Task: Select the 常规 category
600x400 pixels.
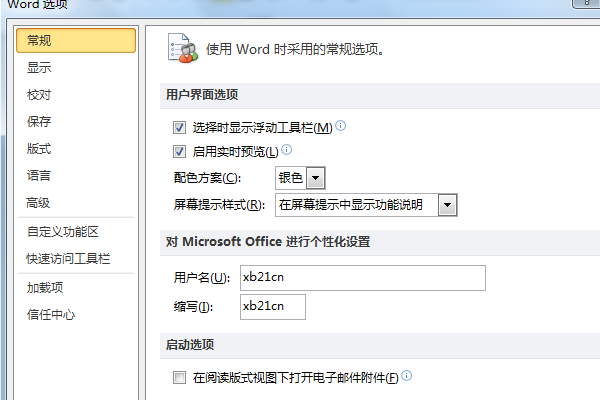Action: (x=76, y=40)
